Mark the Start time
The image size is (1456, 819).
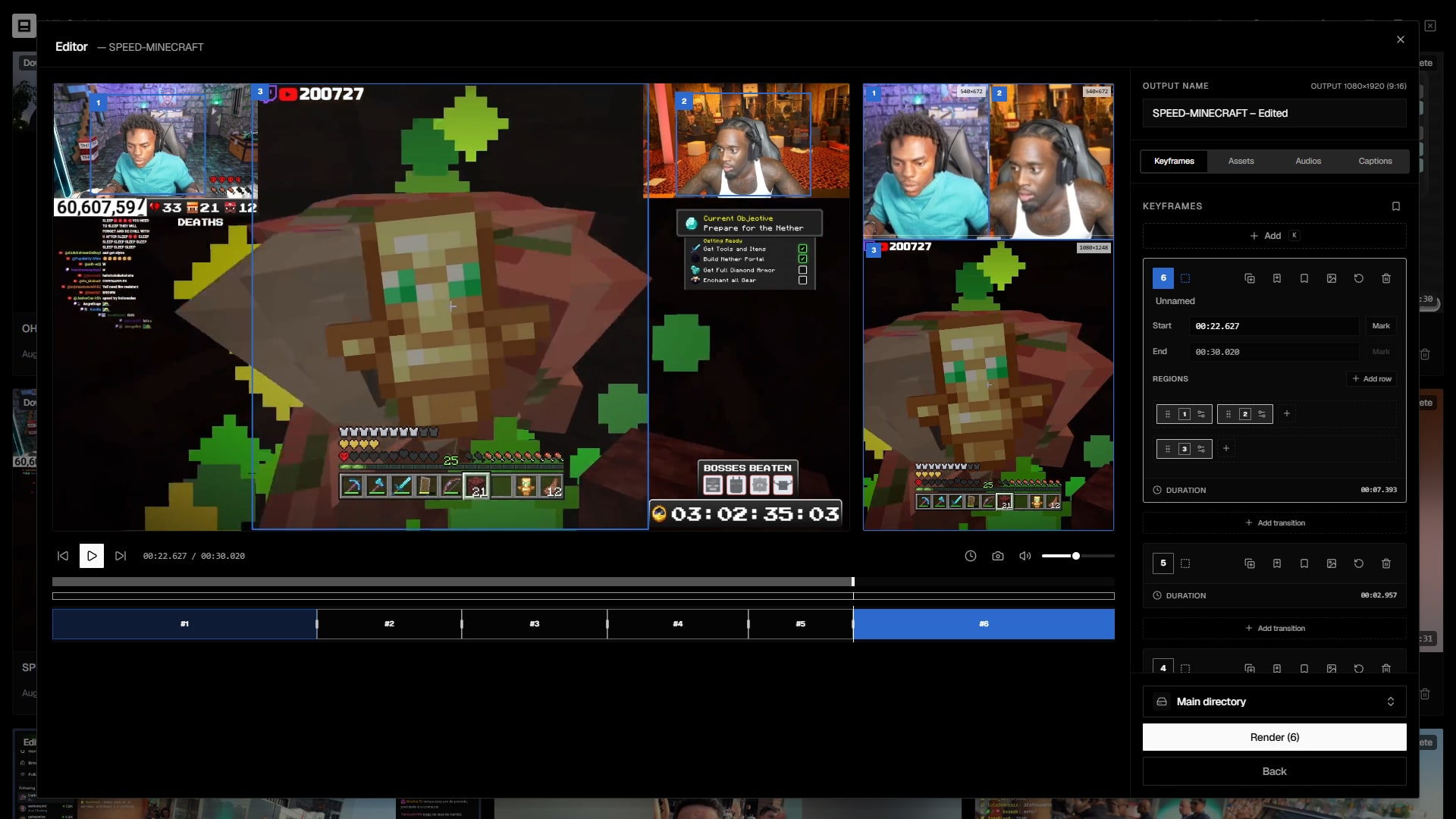pos(1381,326)
